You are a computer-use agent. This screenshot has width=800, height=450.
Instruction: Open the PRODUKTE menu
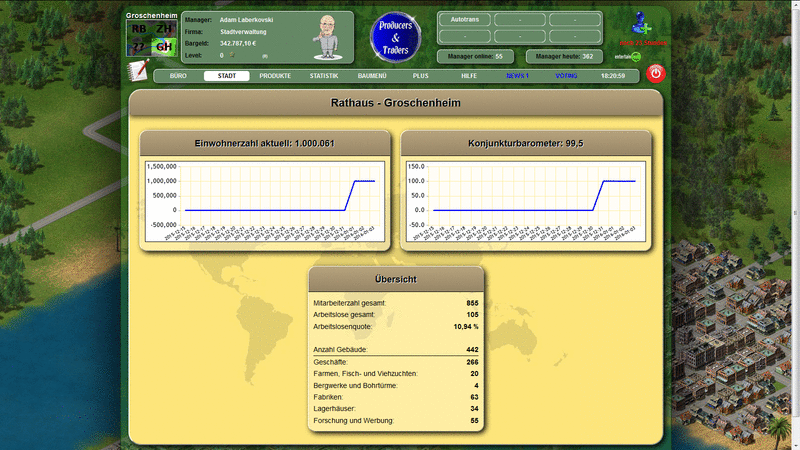pyautogui.click(x=275, y=76)
